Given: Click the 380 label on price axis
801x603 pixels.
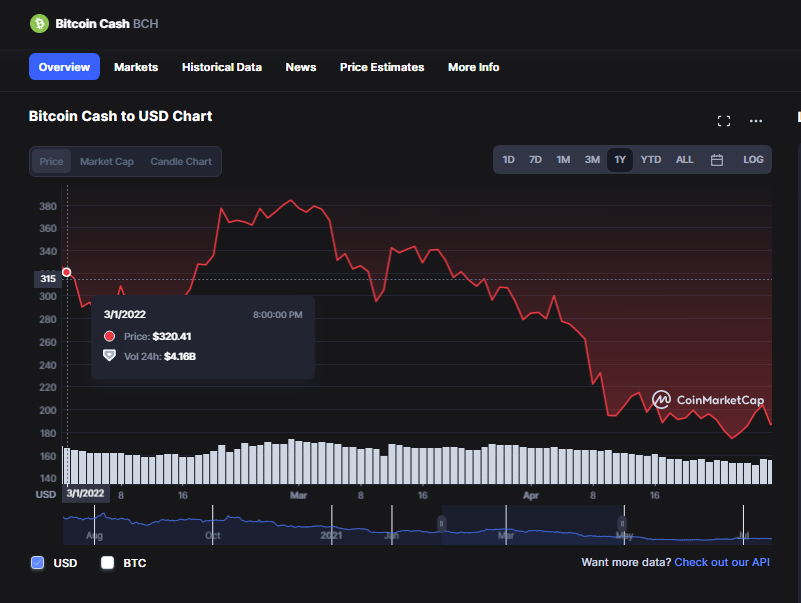Looking at the screenshot, I should [x=48, y=206].
